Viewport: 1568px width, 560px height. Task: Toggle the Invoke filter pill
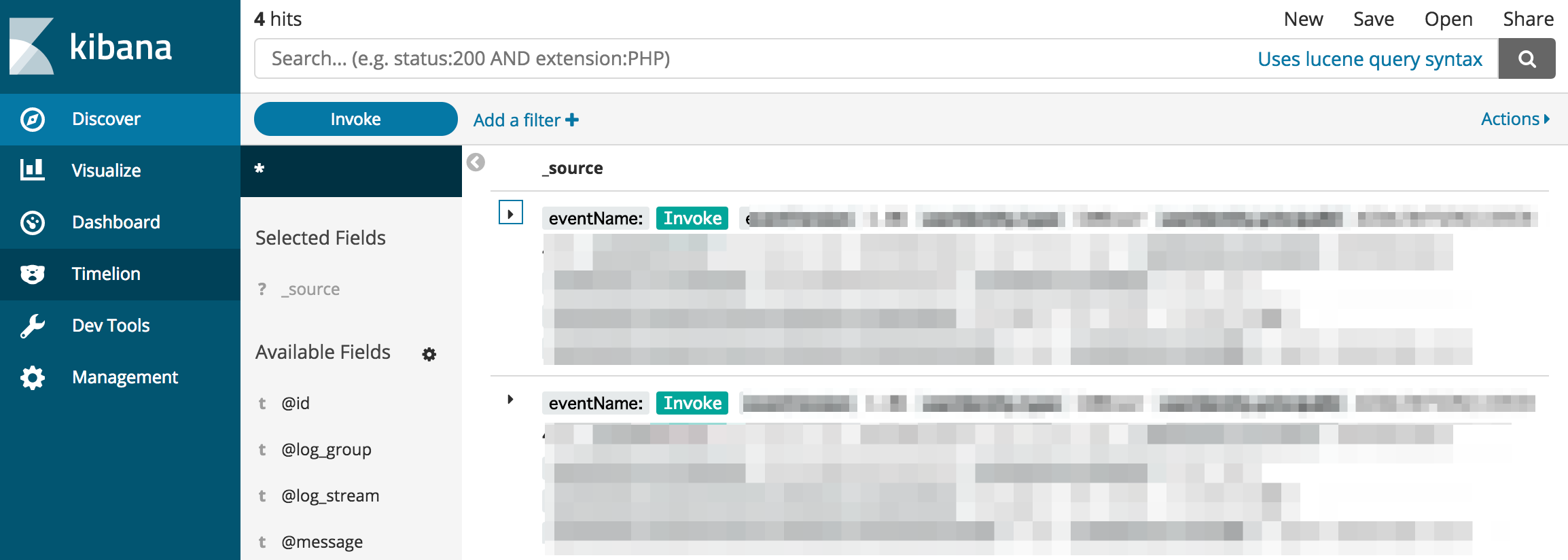355,118
